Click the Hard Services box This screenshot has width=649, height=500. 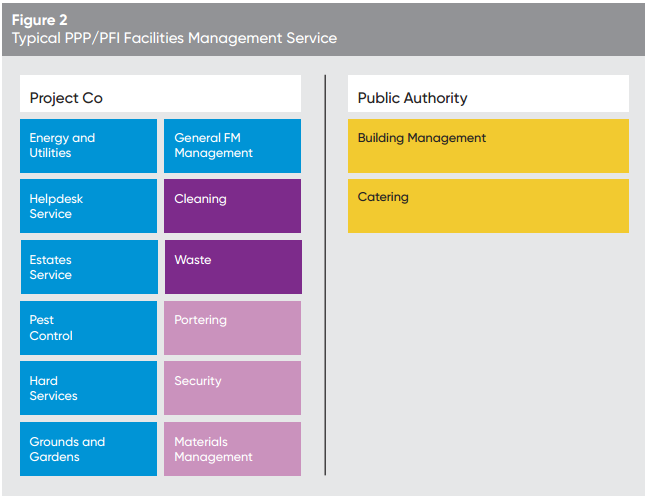(x=88, y=388)
